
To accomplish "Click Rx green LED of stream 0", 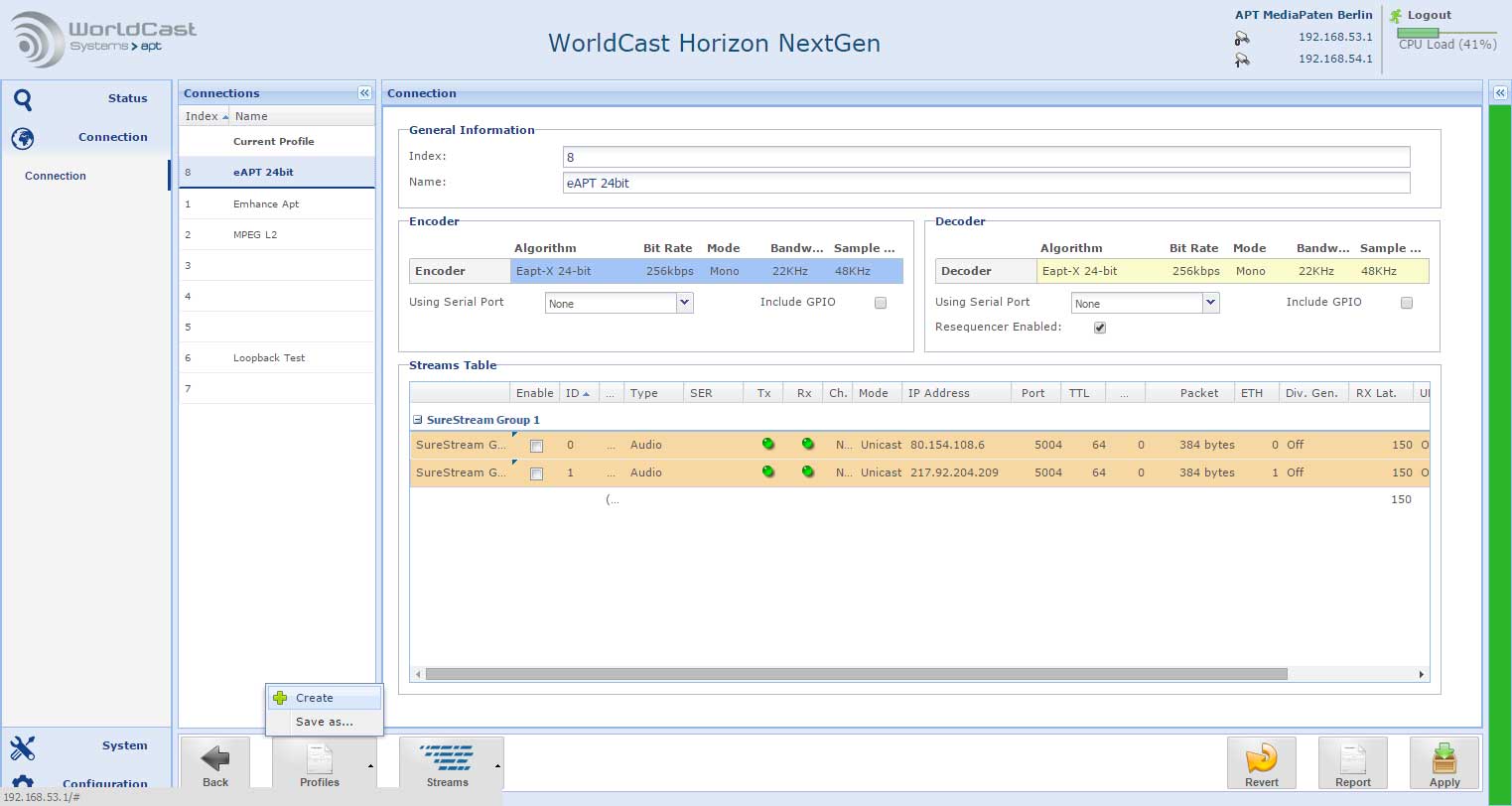I will tap(807, 444).
